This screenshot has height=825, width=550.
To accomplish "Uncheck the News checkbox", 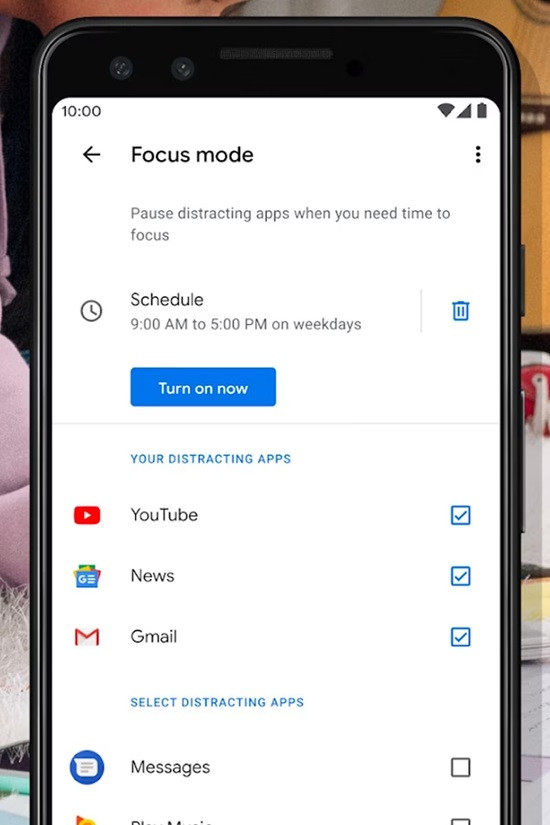I will (461, 576).
